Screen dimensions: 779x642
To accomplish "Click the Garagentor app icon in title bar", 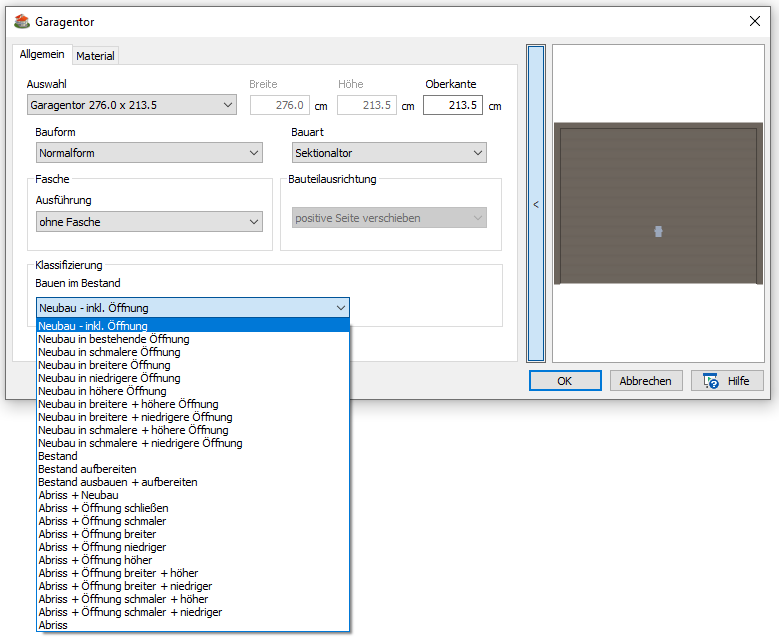I will click(x=21, y=21).
